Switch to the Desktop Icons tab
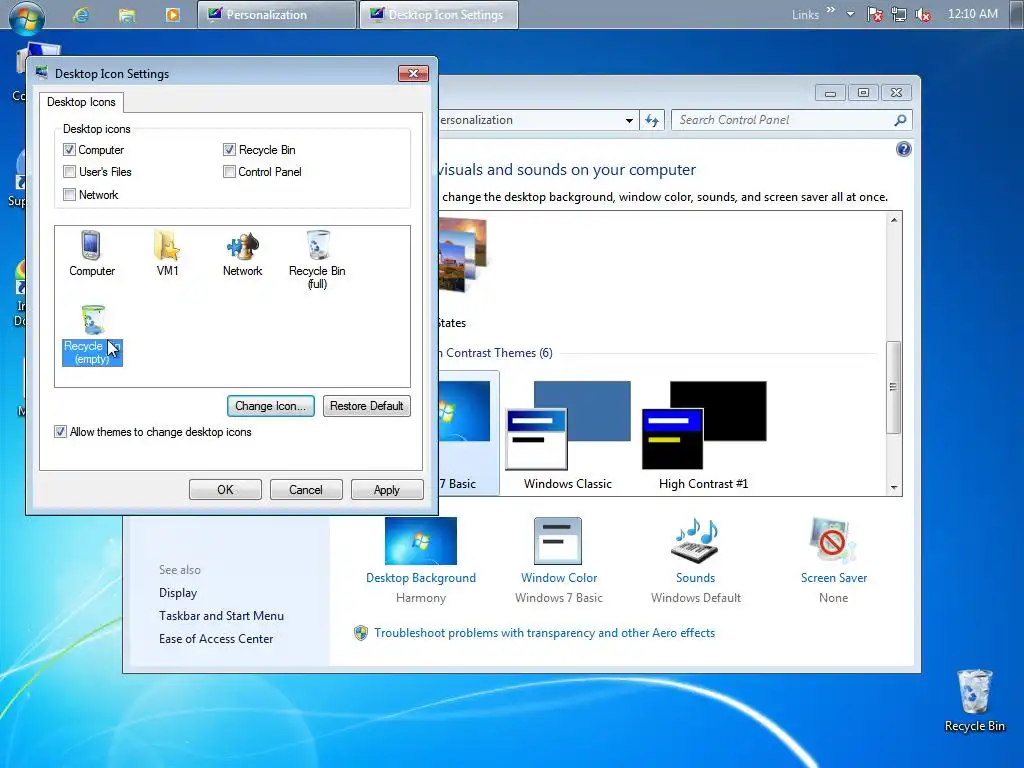The image size is (1024, 768). pyautogui.click(x=81, y=102)
